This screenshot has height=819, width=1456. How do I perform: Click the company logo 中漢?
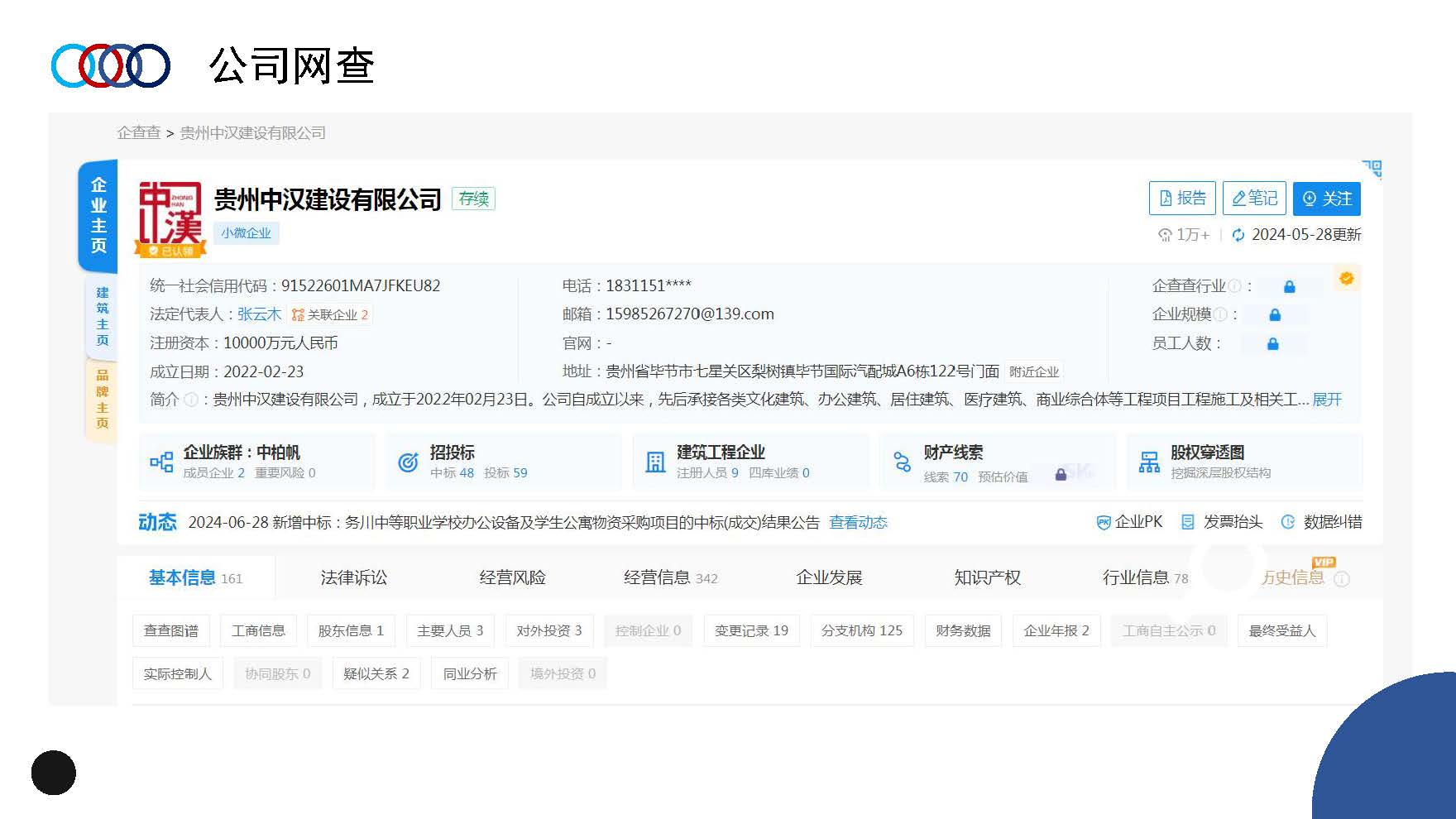pyautogui.click(x=170, y=218)
